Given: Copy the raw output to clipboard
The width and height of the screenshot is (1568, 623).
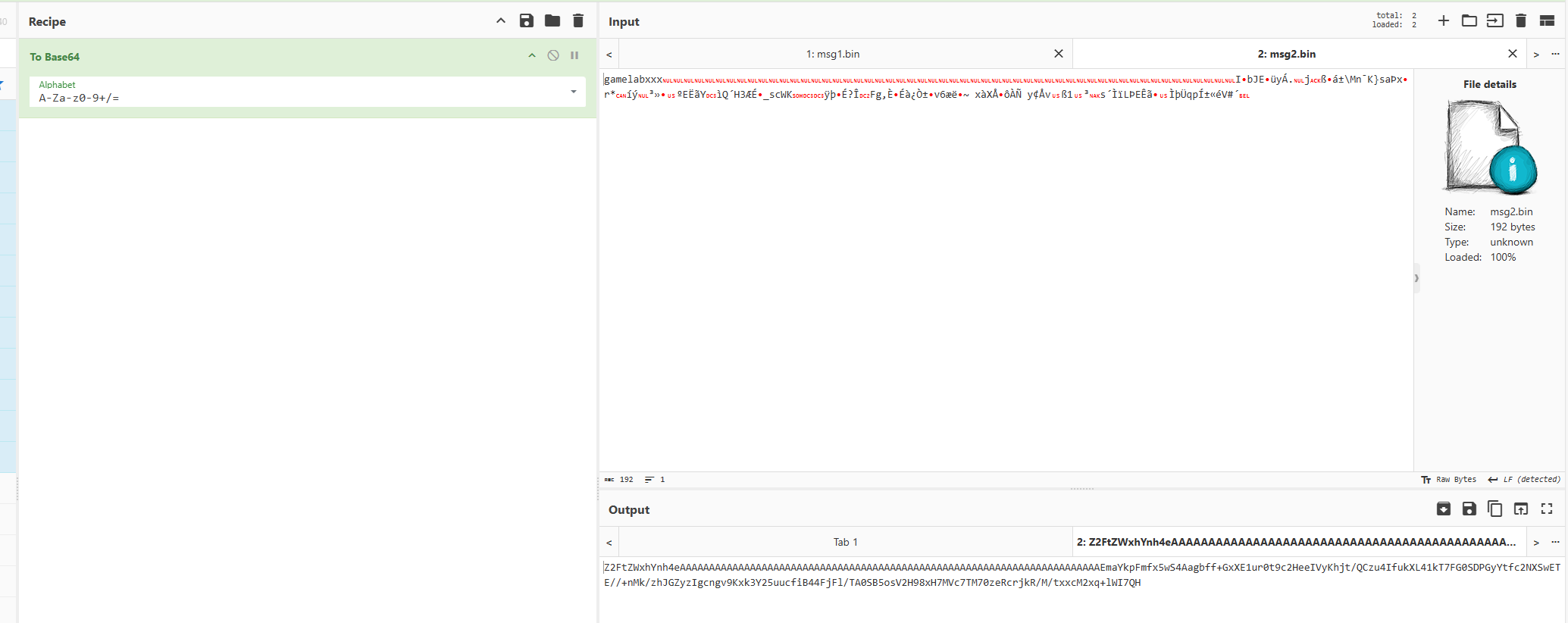Looking at the screenshot, I should point(1495,509).
